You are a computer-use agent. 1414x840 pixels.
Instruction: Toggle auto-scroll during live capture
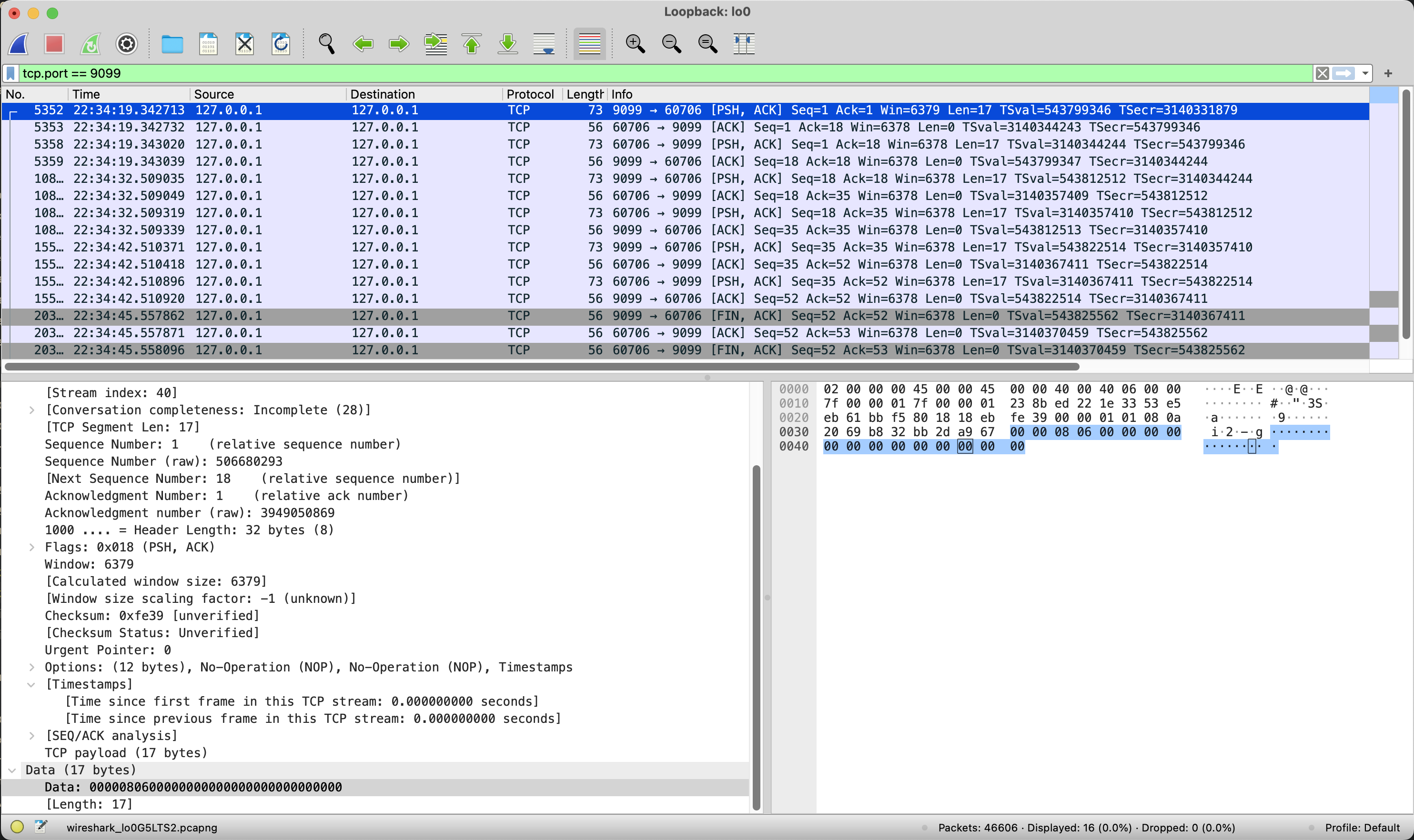click(544, 44)
